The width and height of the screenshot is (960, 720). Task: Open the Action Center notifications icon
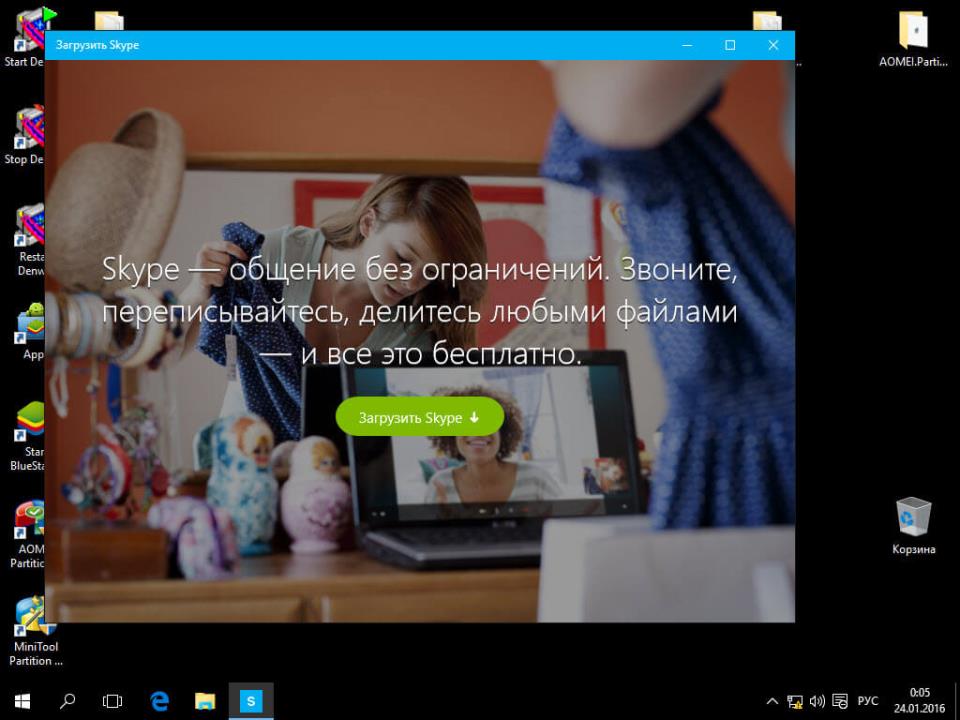pyautogui.click(x=840, y=701)
